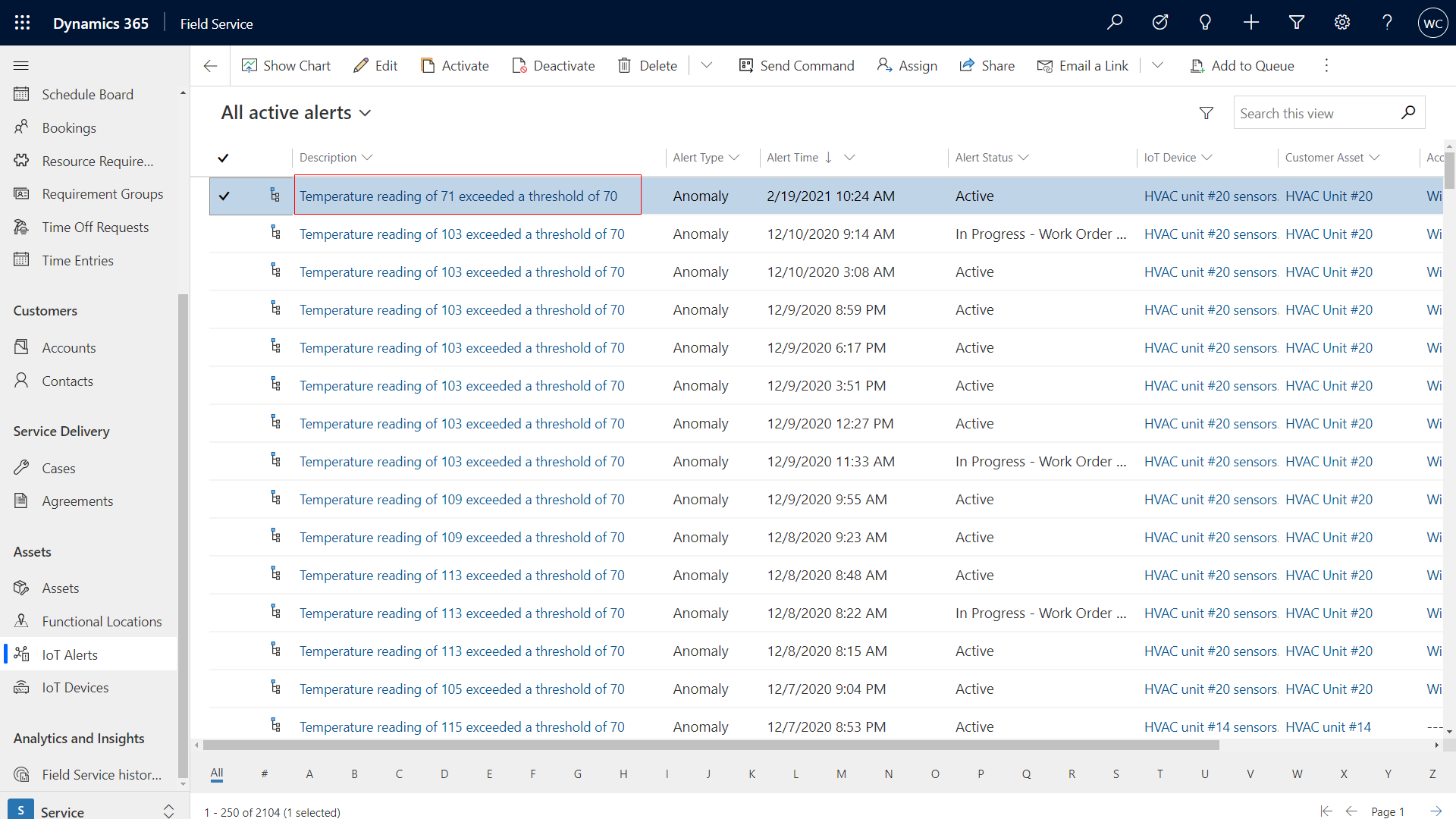This screenshot has height=819, width=1456.
Task: Click page navigation next arrow button
Action: (x=1437, y=811)
